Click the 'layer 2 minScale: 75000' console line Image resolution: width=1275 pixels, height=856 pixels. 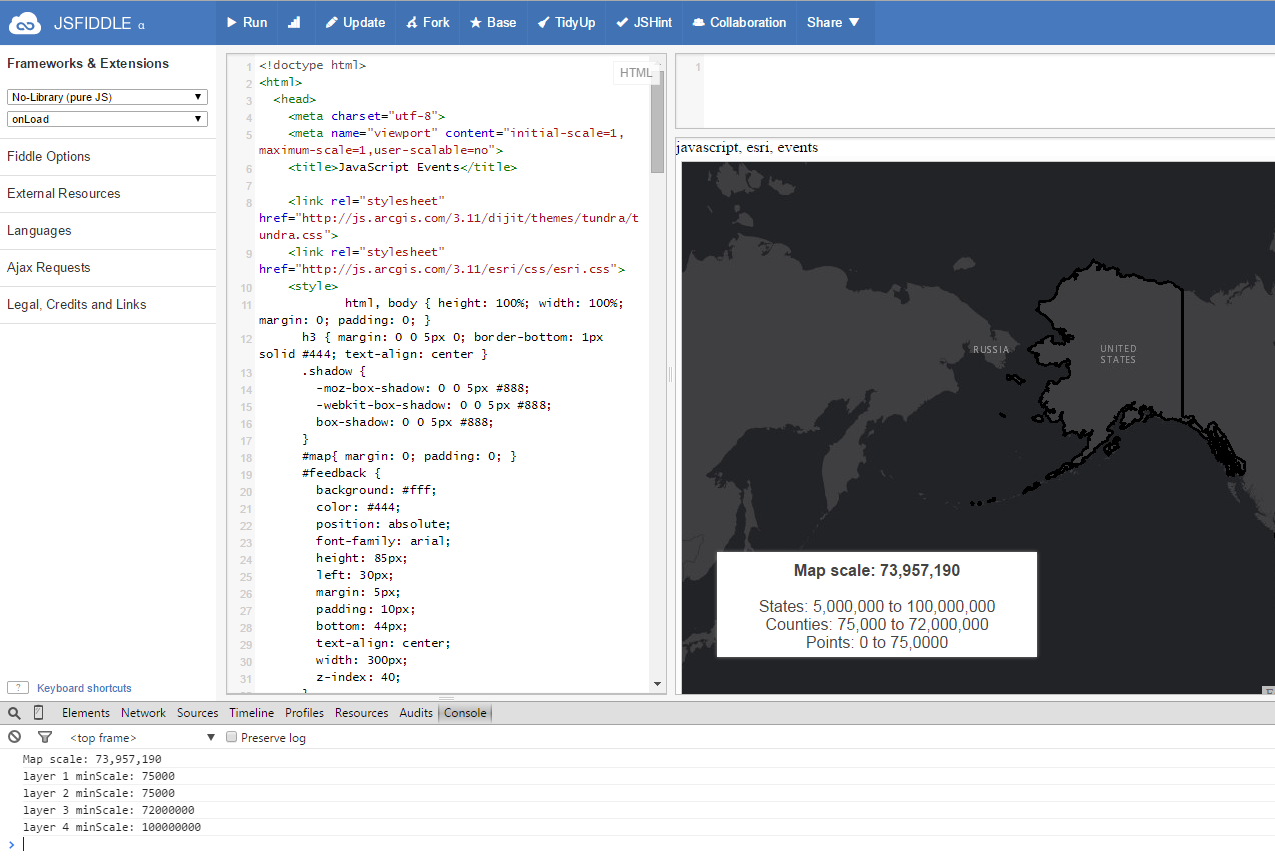pos(99,793)
